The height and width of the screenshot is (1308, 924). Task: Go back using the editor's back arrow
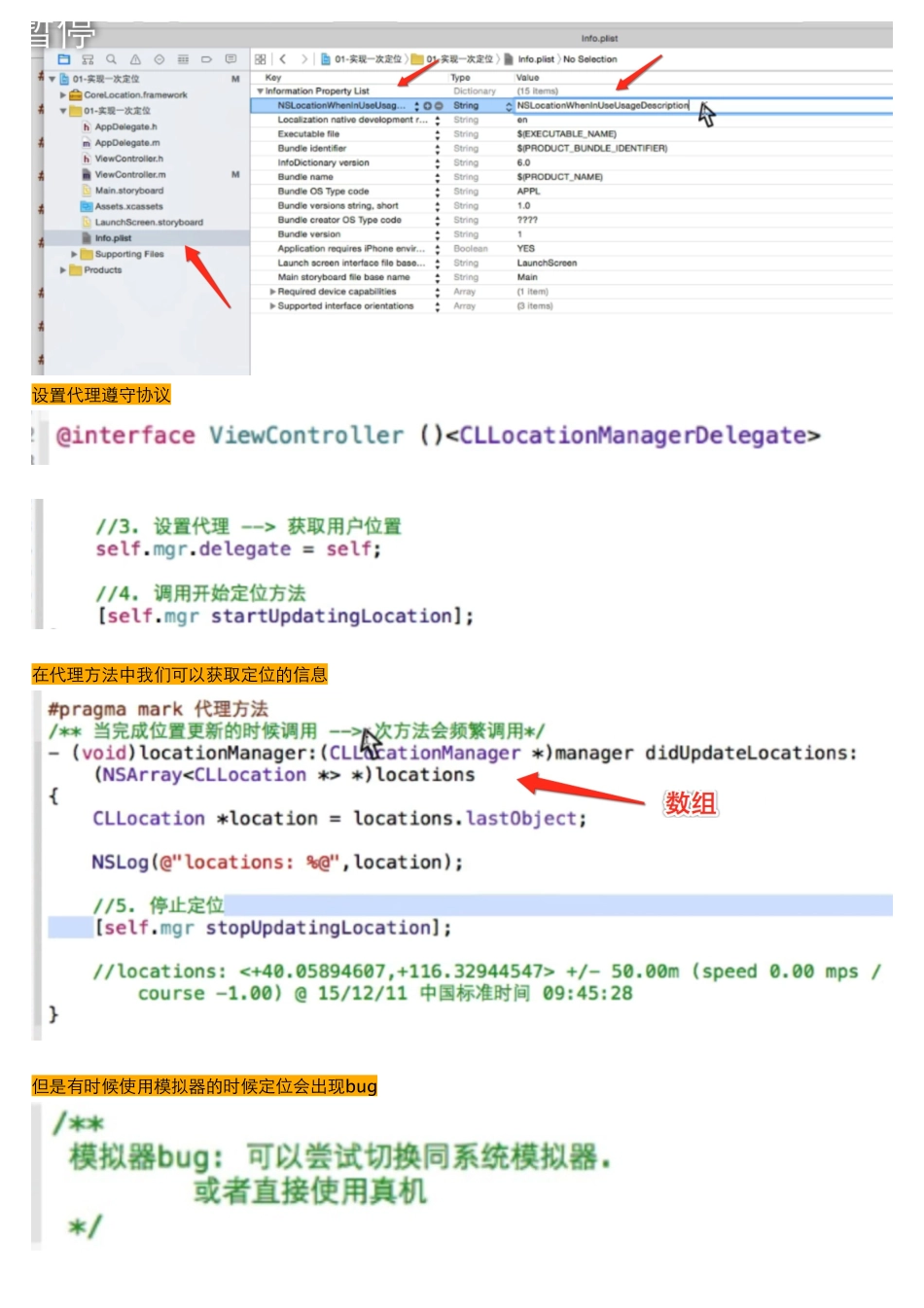(283, 59)
